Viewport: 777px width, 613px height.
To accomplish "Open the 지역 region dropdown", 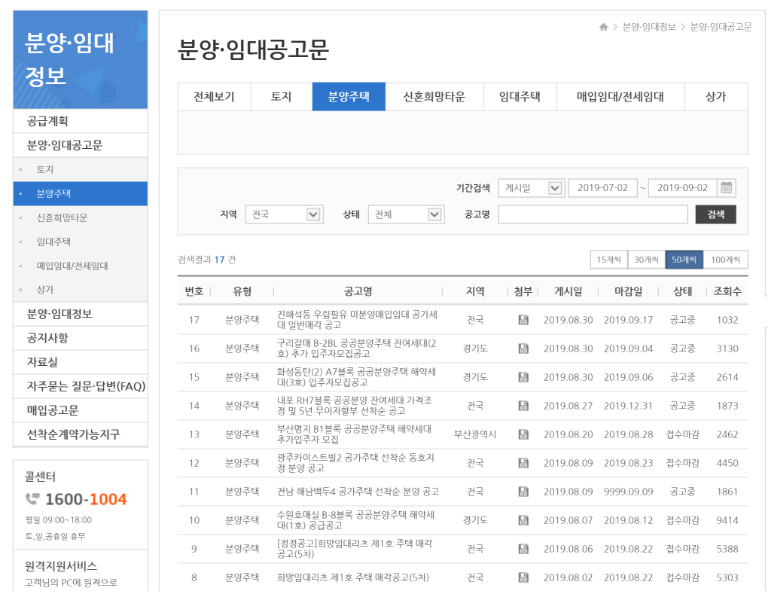I will click(284, 214).
